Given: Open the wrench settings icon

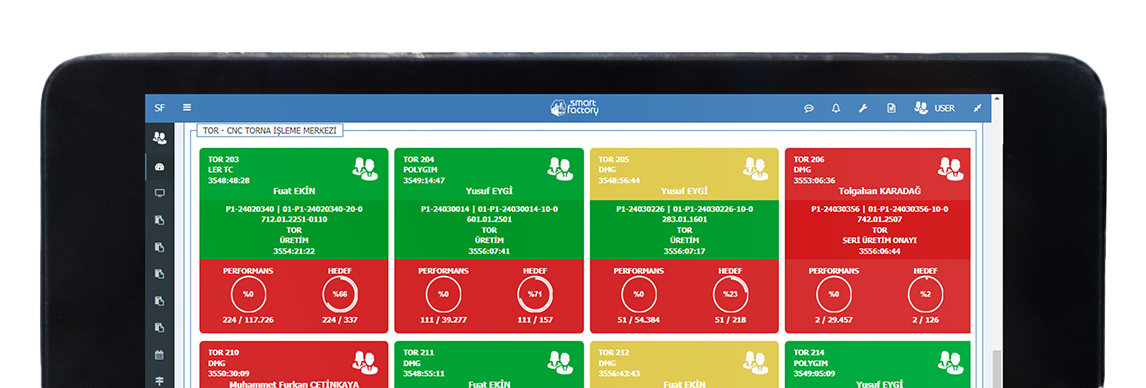Looking at the screenshot, I should [x=862, y=108].
